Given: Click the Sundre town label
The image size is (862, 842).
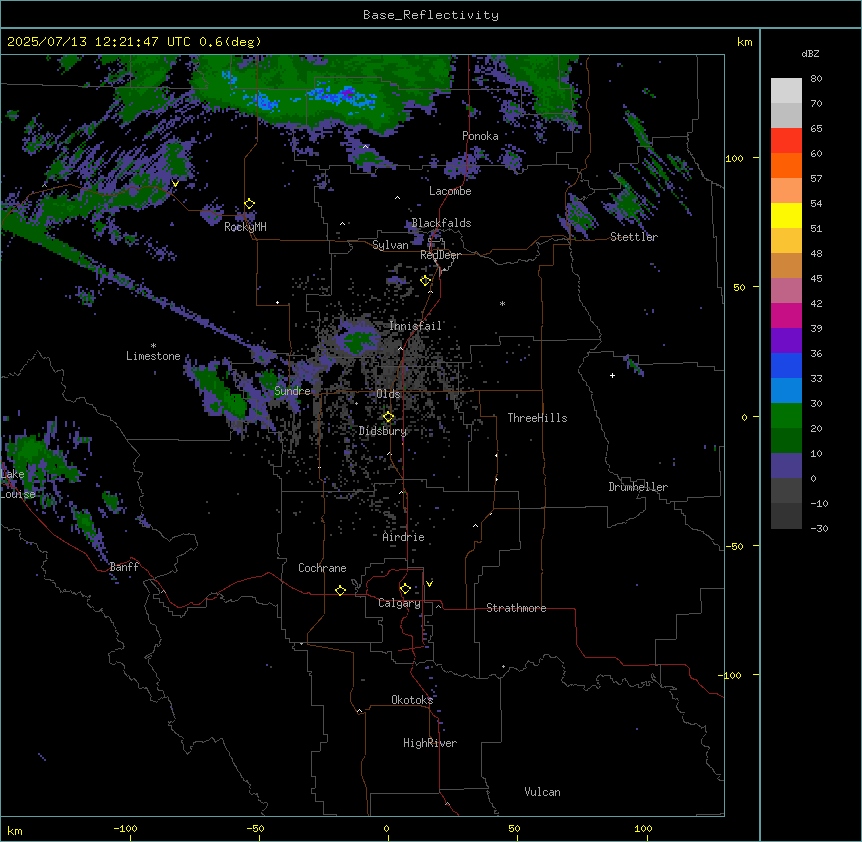Looking at the screenshot, I should [292, 391].
